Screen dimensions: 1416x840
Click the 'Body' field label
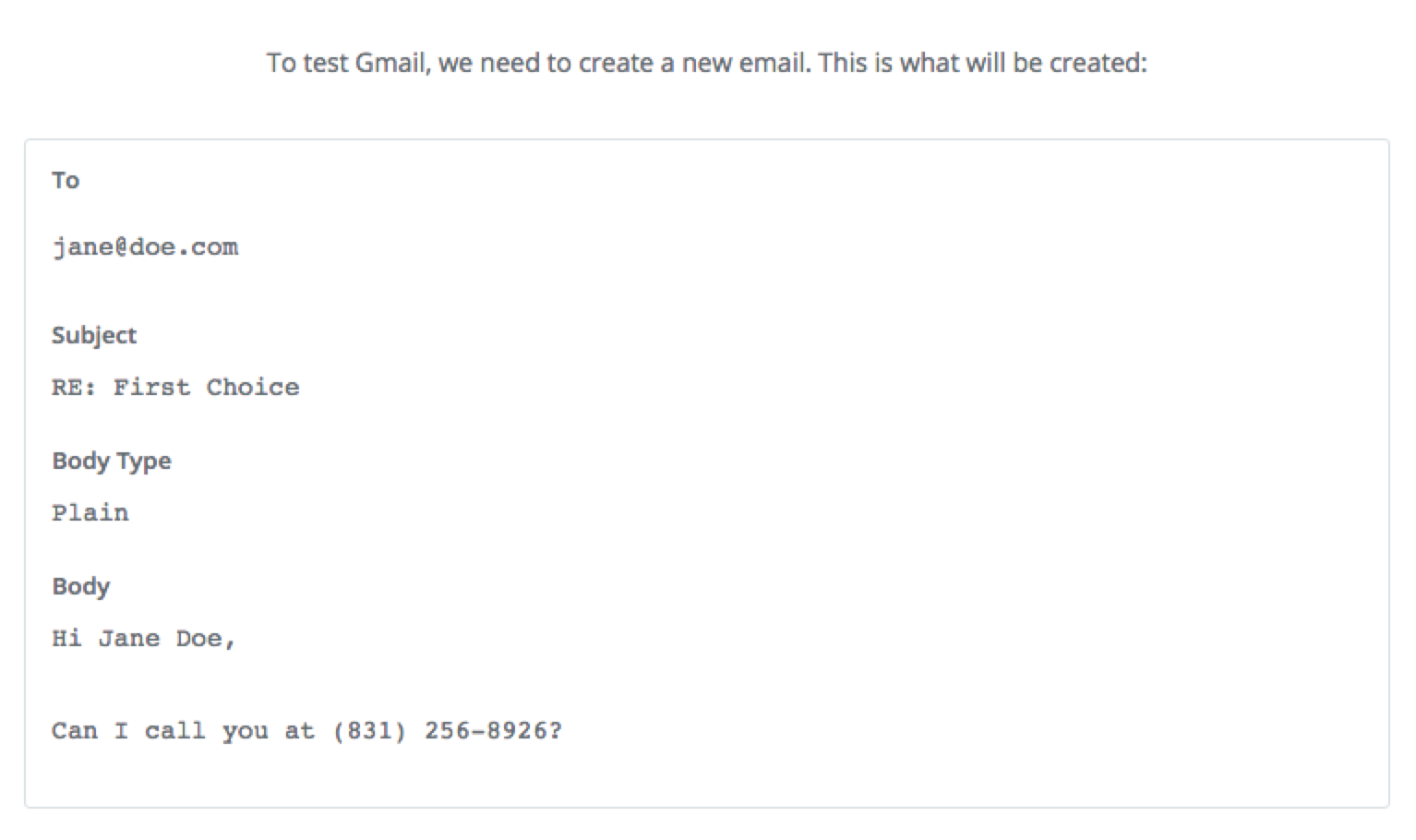point(81,586)
